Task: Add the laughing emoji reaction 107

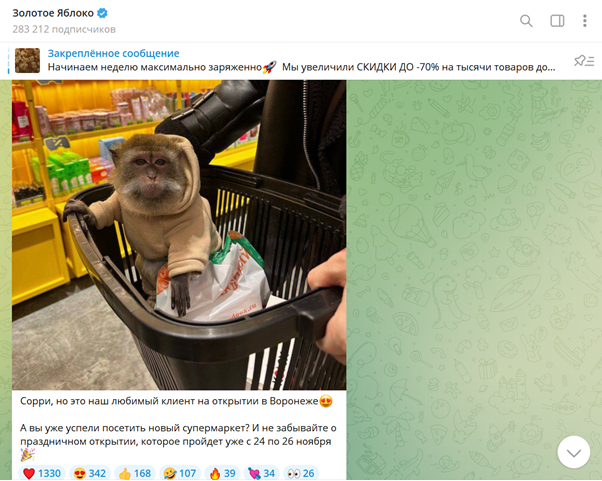Action: [x=180, y=473]
